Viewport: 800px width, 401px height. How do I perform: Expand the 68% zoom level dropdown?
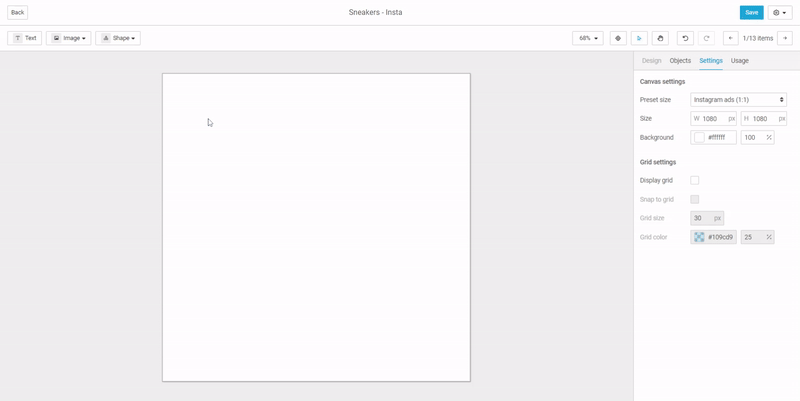click(588, 38)
